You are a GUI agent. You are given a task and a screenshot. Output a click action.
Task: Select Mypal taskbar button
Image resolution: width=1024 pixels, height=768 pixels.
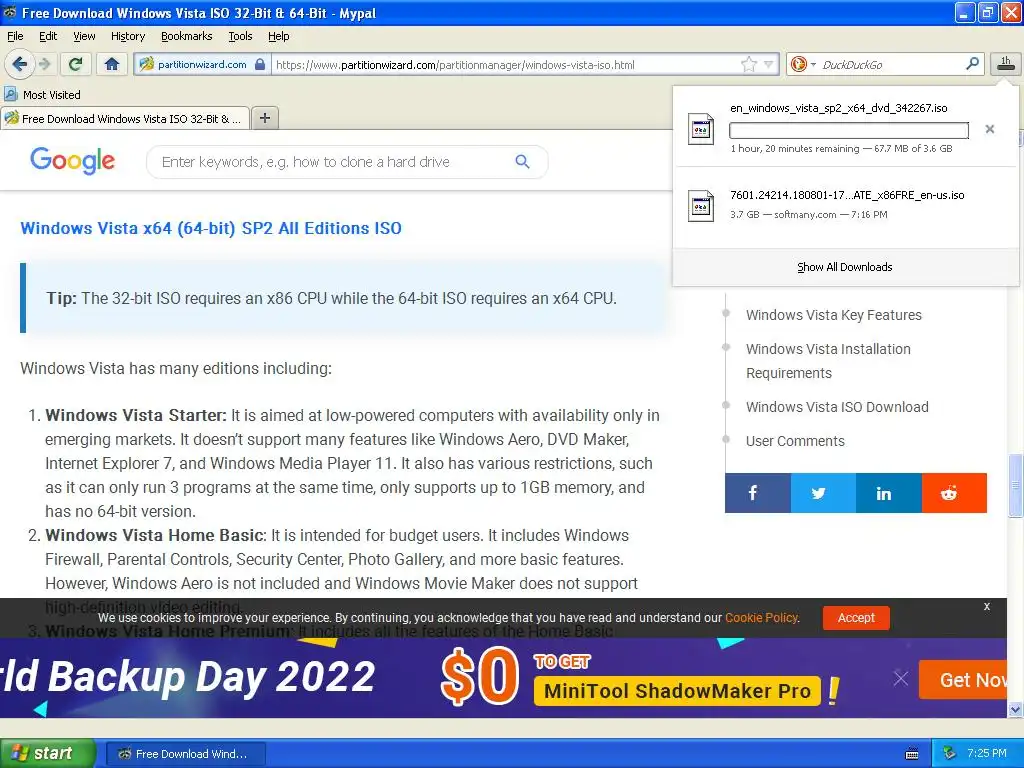coord(185,754)
